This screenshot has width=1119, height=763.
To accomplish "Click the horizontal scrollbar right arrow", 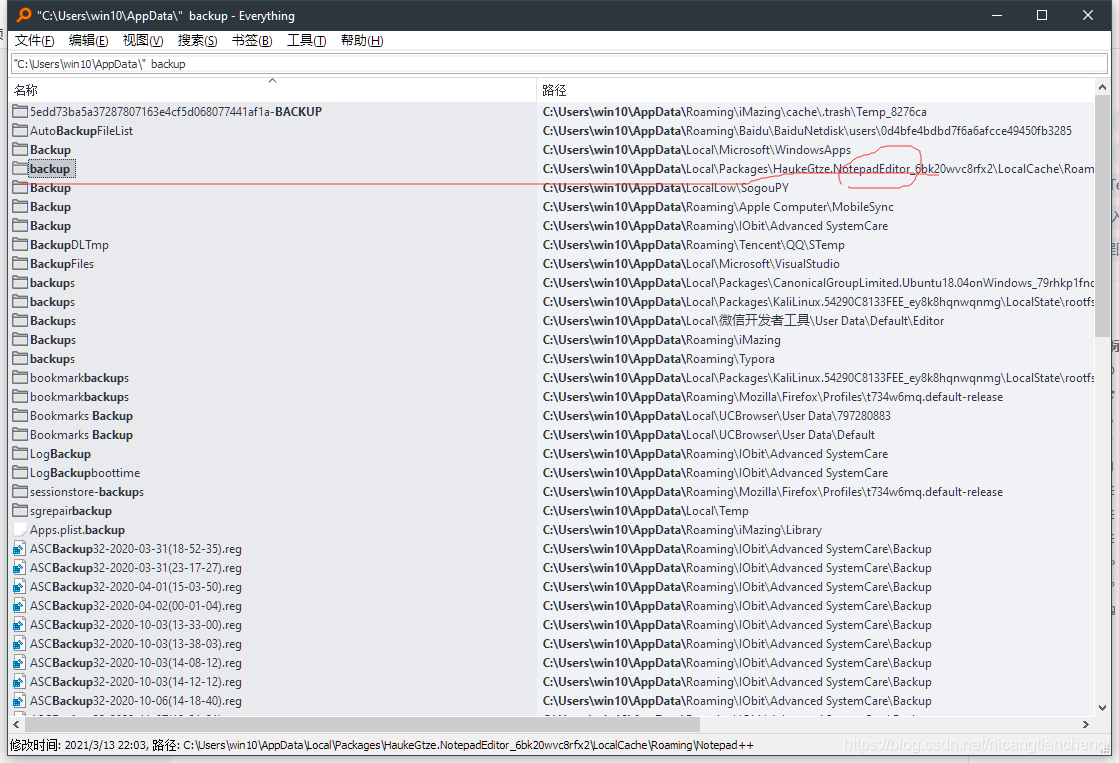I will pyautogui.click(x=1085, y=724).
